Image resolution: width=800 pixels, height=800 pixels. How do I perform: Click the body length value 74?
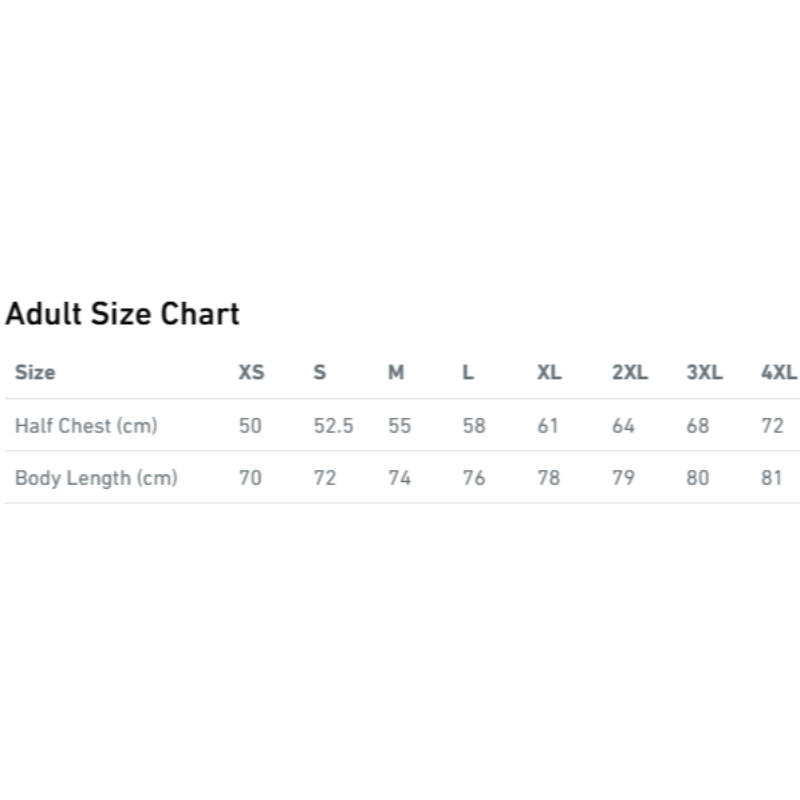click(400, 478)
